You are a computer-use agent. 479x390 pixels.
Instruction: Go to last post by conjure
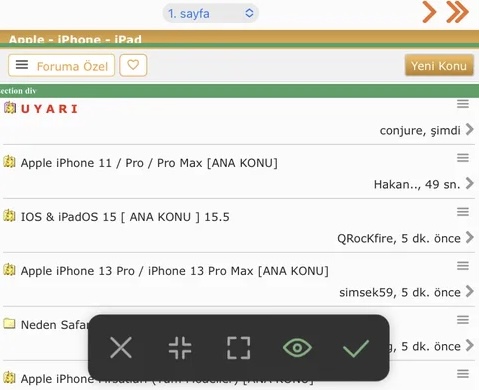(x=470, y=129)
